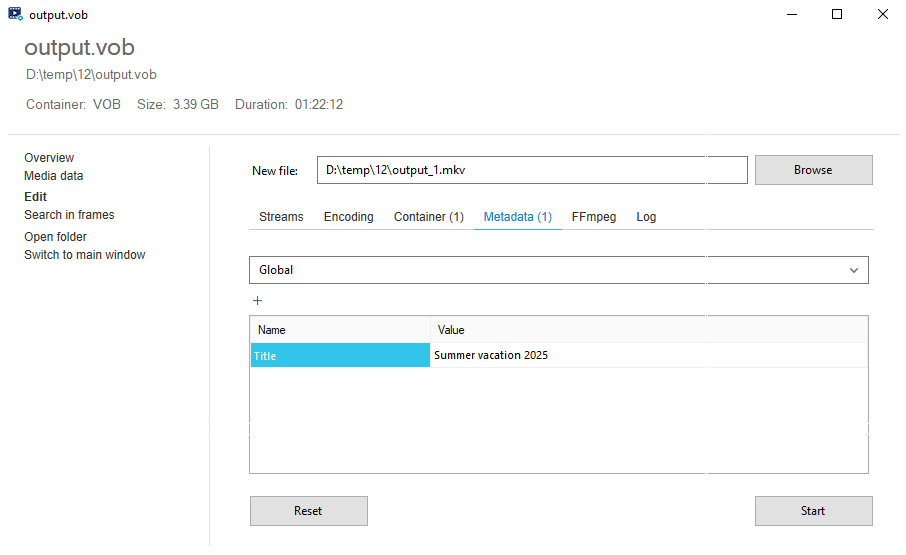Select Search in frames in sidebar
Image resolution: width=906 pixels, height=555 pixels.
pos(69,215)
